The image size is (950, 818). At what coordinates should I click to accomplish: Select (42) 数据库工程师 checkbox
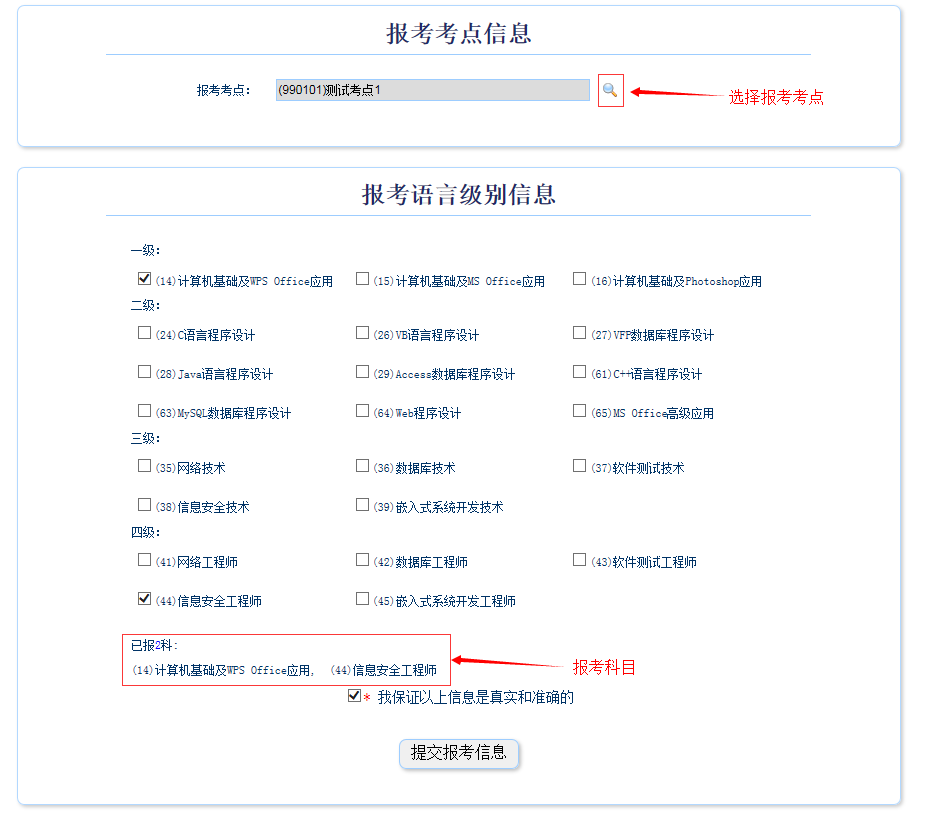coord(362,560)
